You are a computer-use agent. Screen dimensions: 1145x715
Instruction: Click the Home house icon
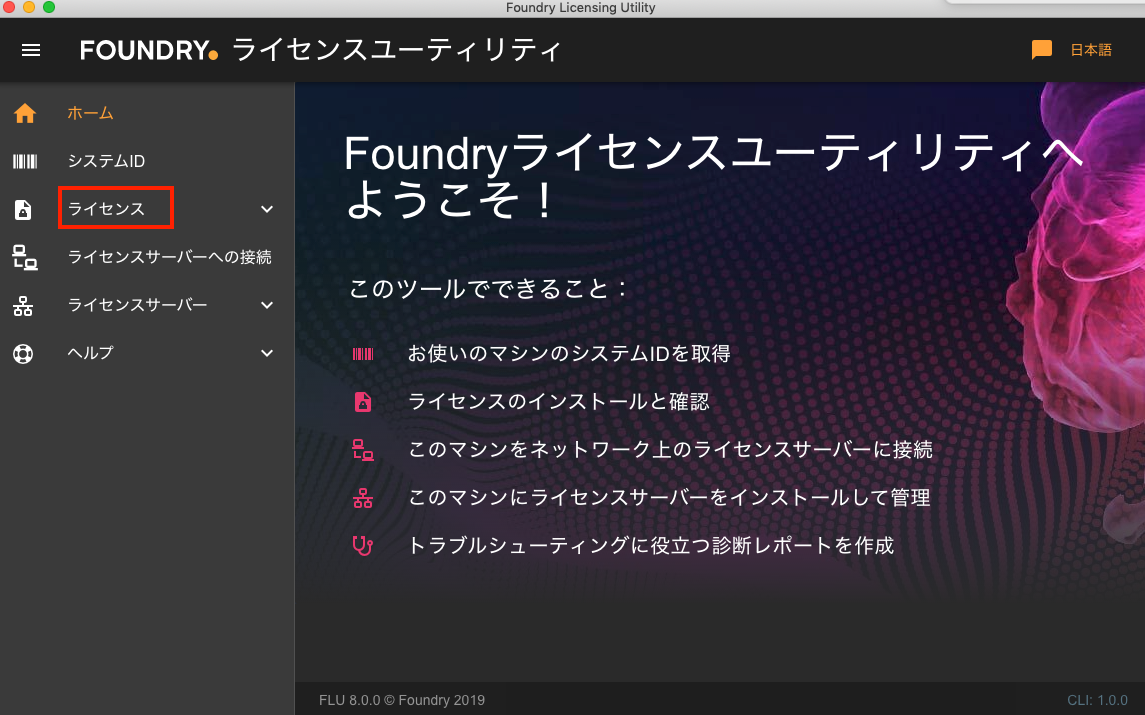(x=25, y=113)
